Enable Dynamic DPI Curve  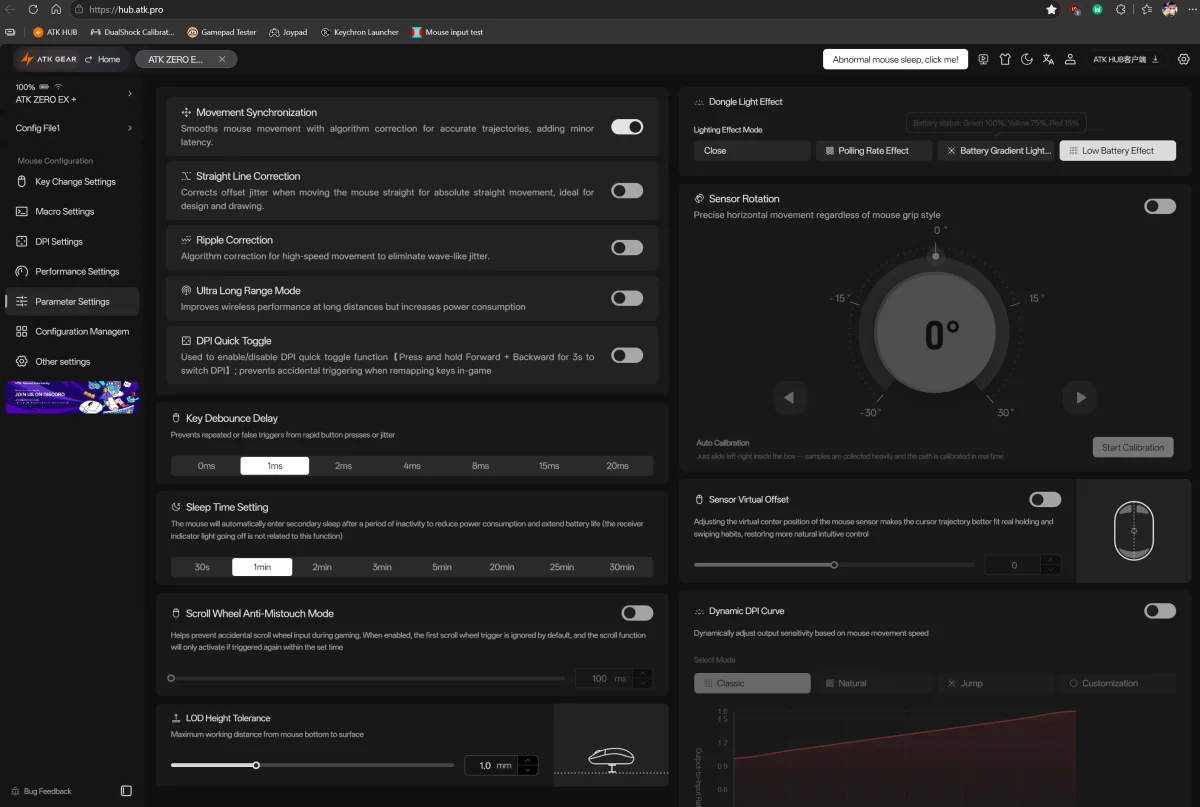point(1160,611)
